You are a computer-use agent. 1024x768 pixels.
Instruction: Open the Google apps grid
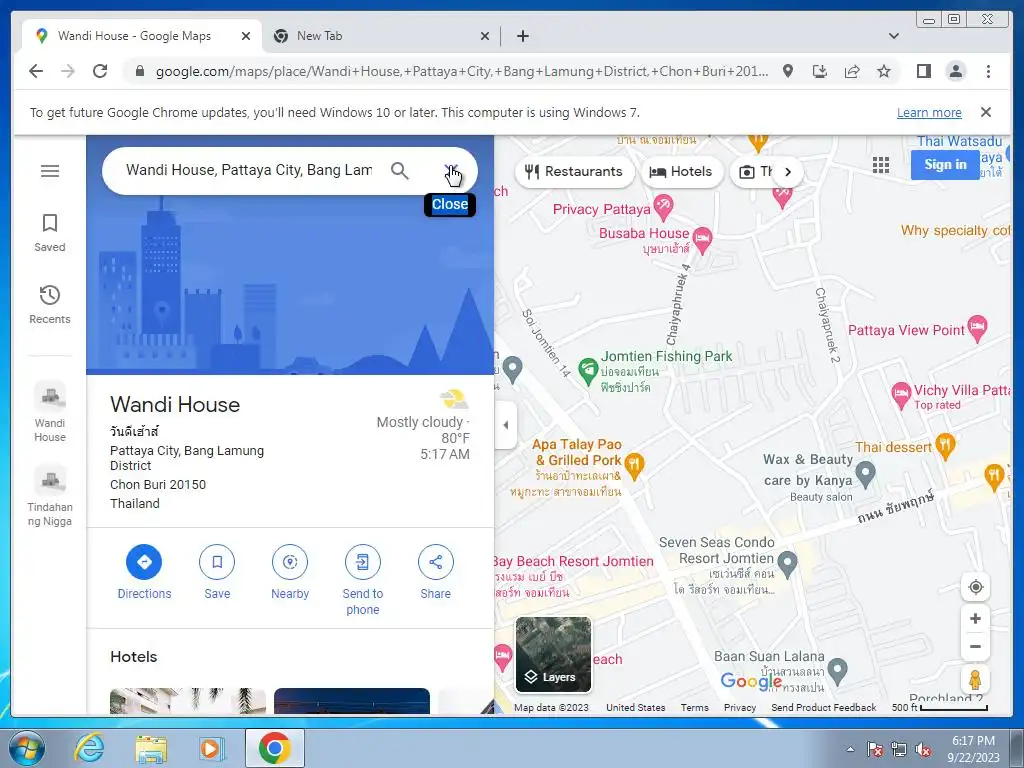[881, 165]
